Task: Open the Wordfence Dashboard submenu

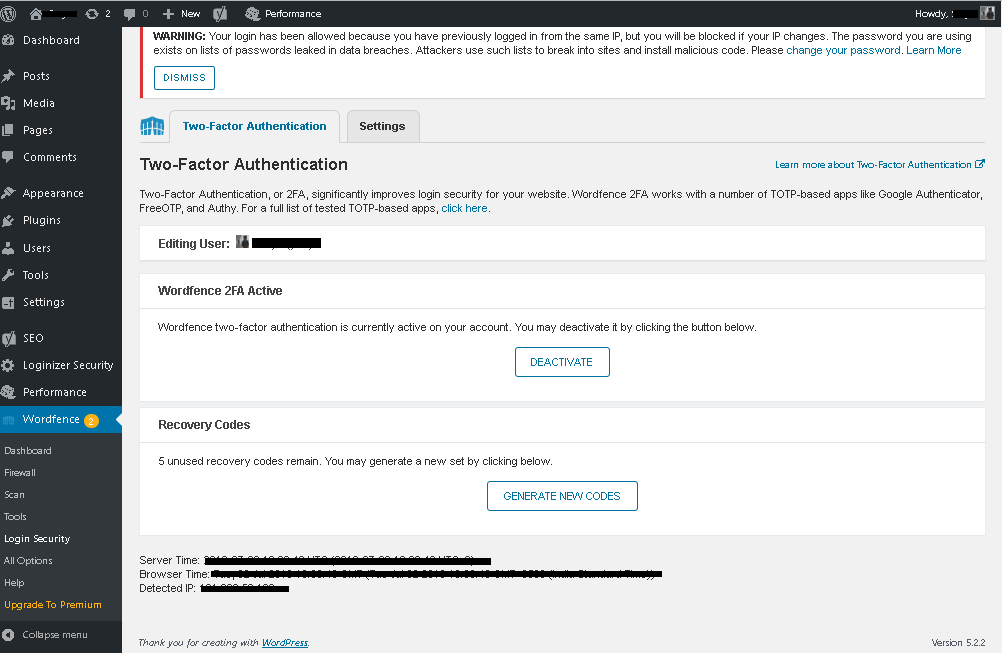Action: coord(27,450)
